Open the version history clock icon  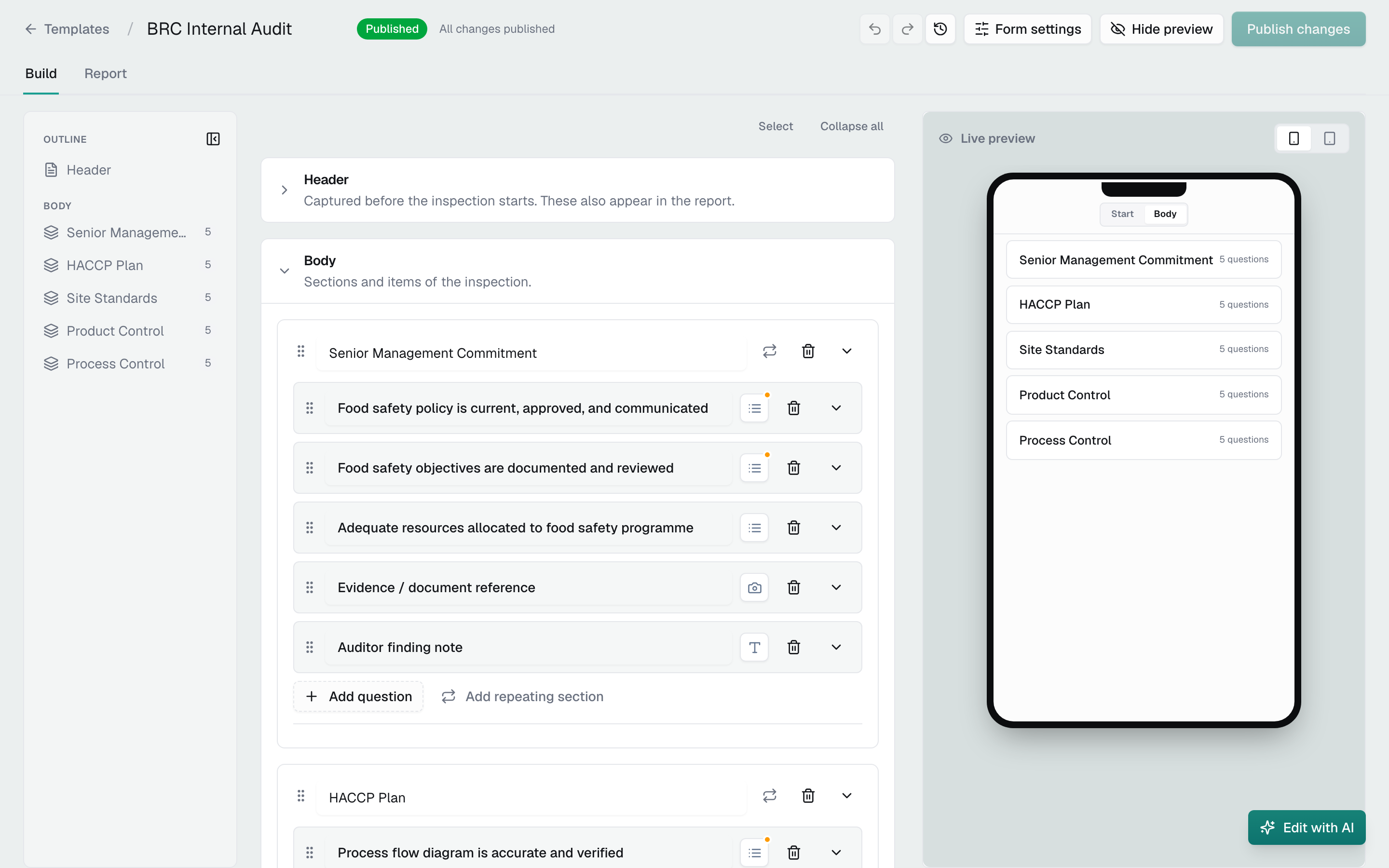(940, 29)
